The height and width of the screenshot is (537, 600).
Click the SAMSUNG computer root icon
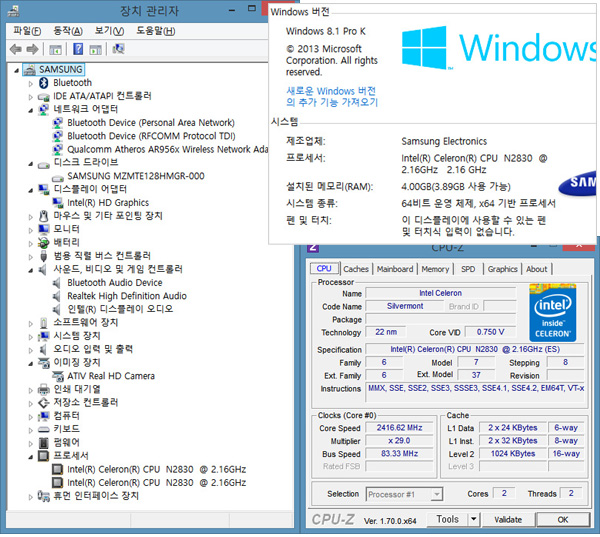pos(29,69)
